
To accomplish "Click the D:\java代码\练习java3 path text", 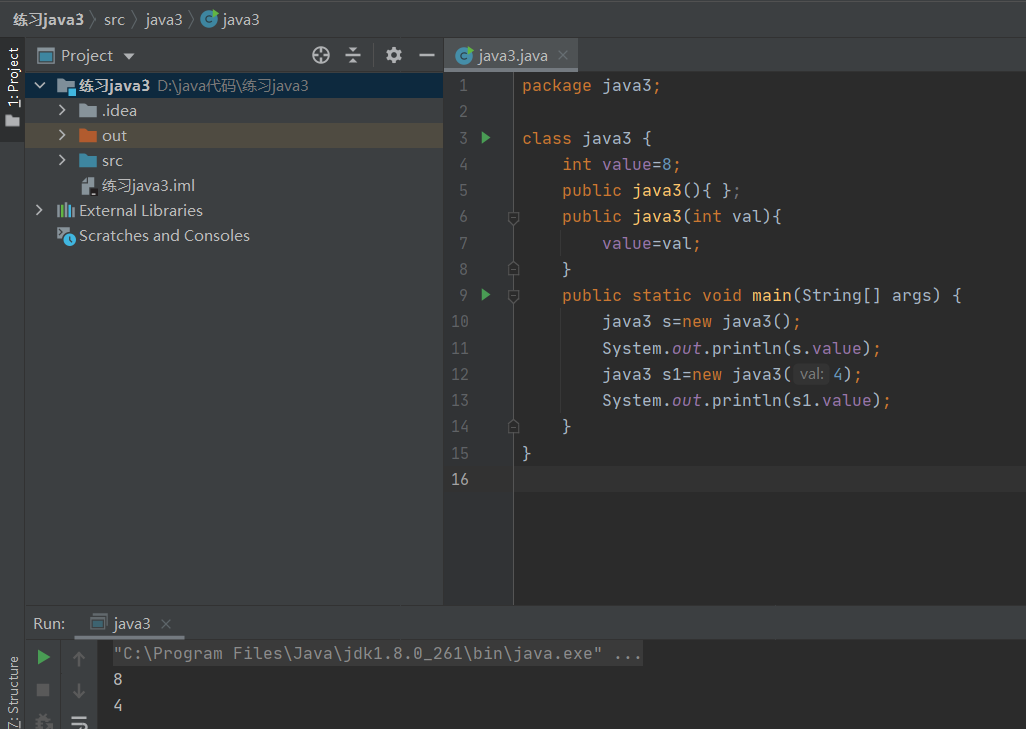I will pos(233,86).
